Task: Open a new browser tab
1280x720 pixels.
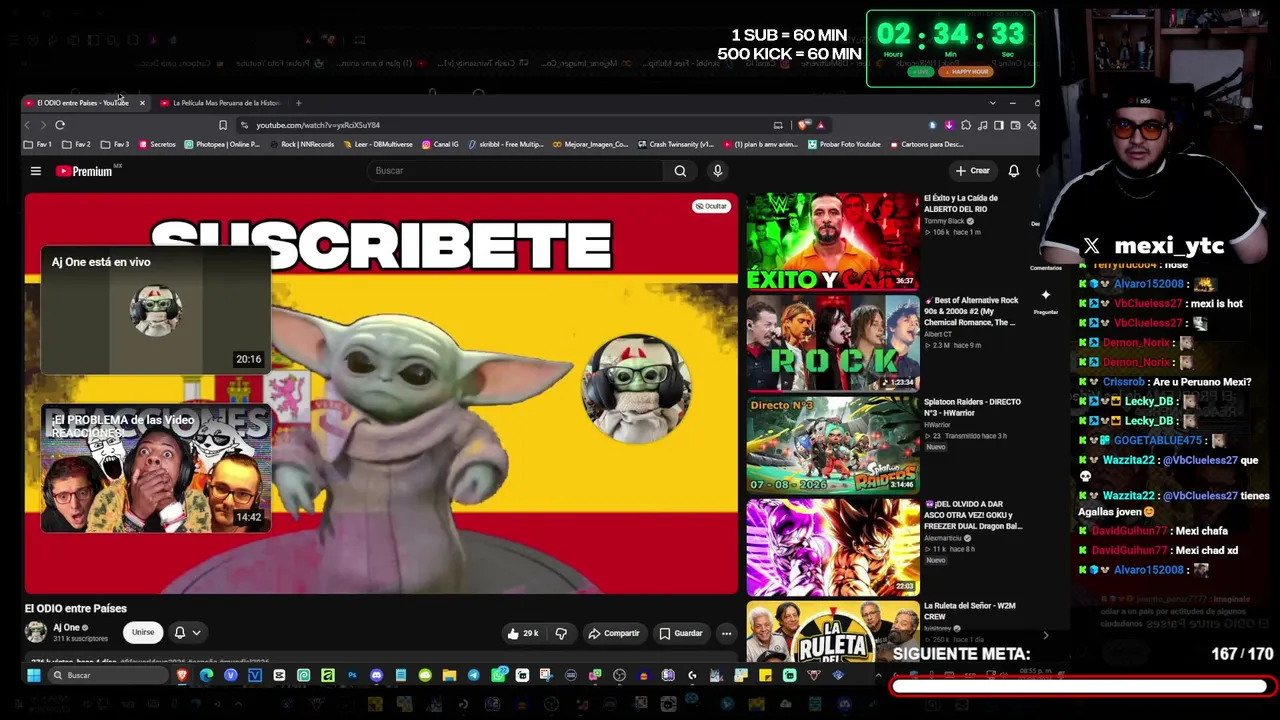Action: [x=298, y=103]
